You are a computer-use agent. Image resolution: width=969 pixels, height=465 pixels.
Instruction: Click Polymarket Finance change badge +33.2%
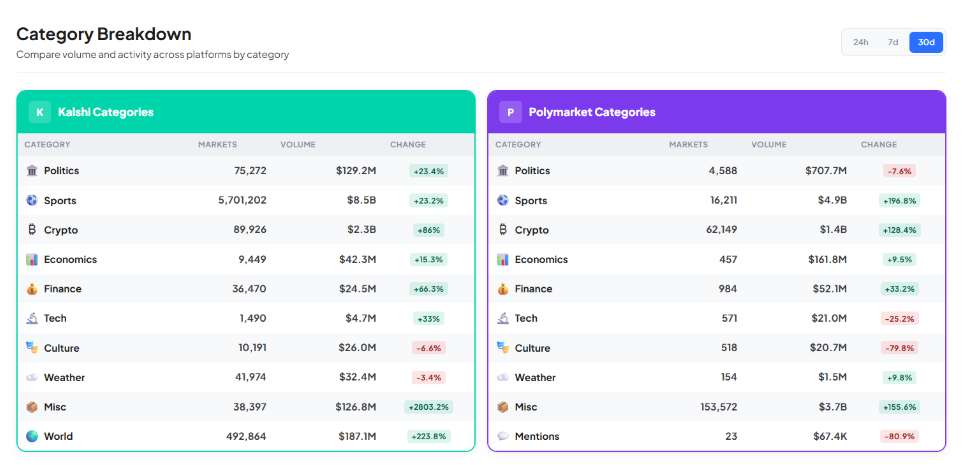tap(900, 289)
